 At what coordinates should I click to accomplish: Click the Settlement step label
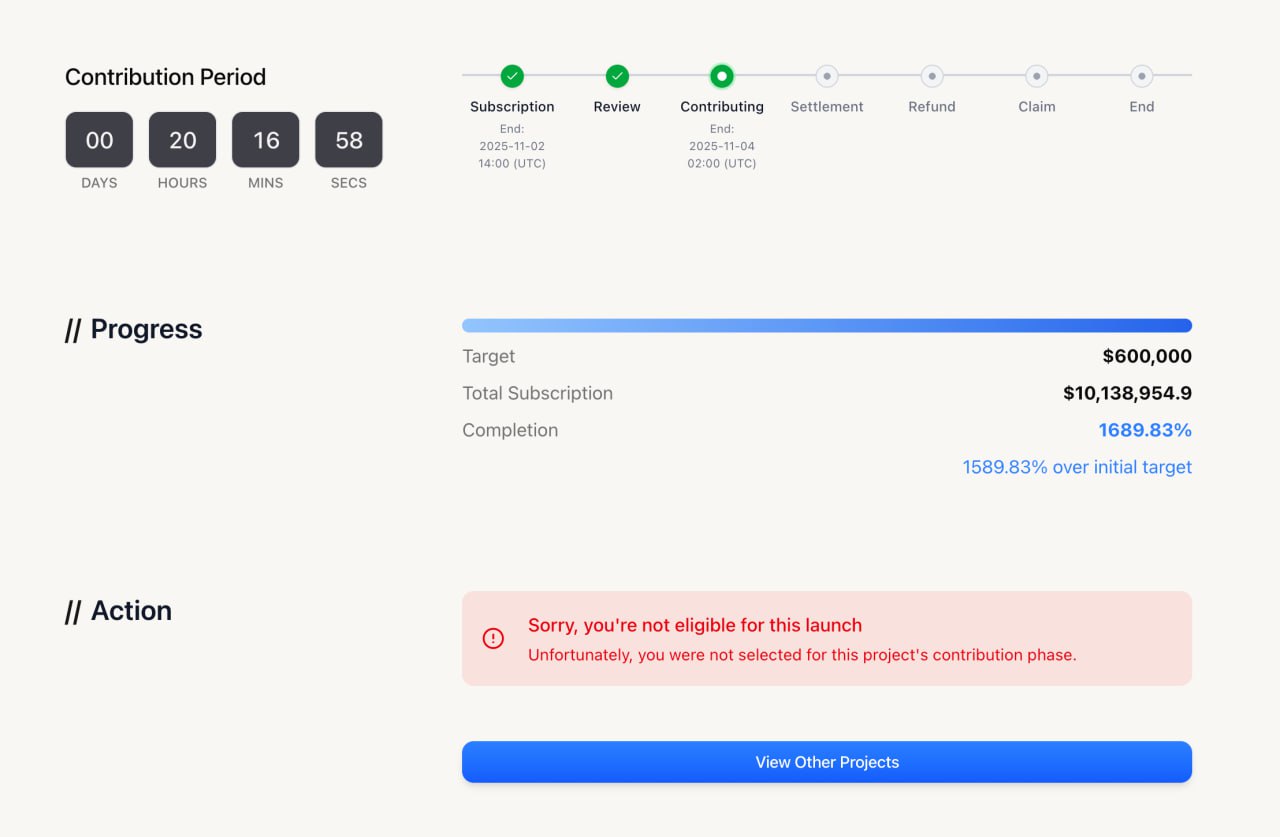[x=827, y=107]
